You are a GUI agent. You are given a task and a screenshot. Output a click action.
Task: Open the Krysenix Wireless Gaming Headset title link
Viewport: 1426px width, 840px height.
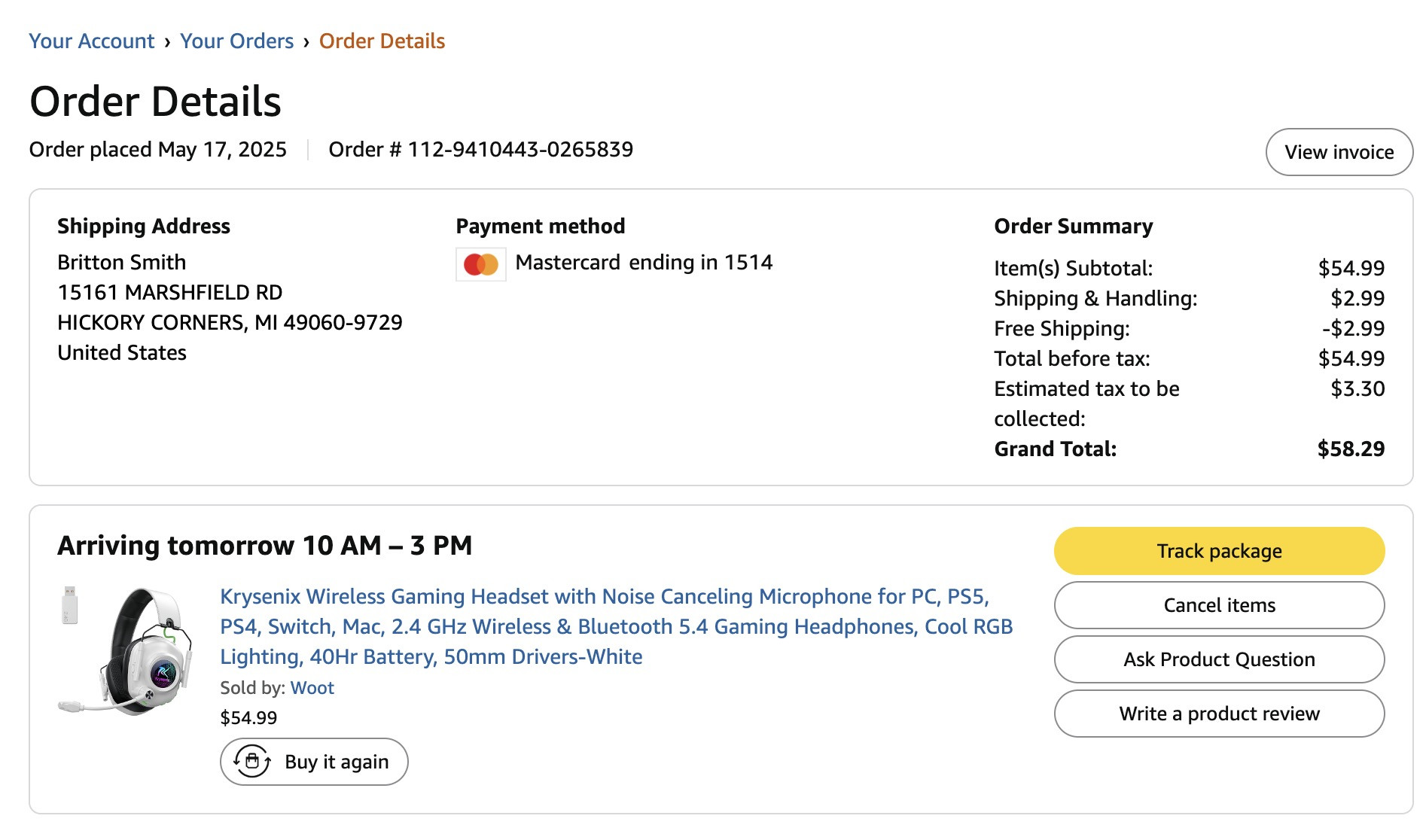pos(616,626)
